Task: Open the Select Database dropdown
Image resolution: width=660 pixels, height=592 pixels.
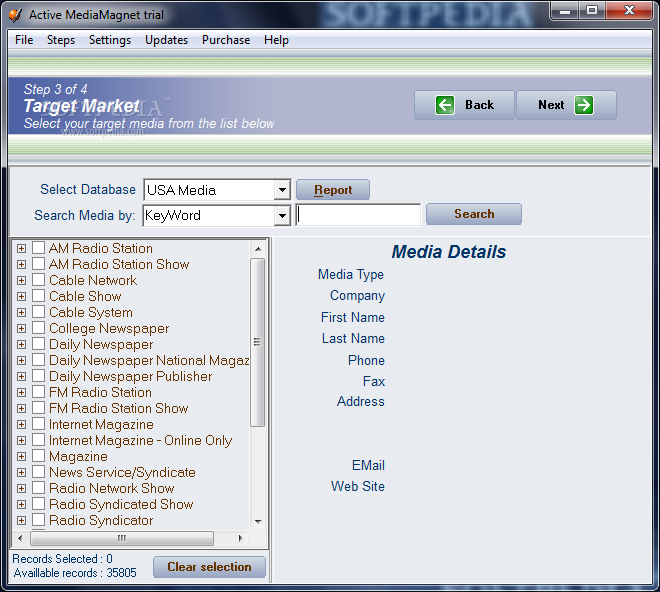Action: click(x=282, y=190)
